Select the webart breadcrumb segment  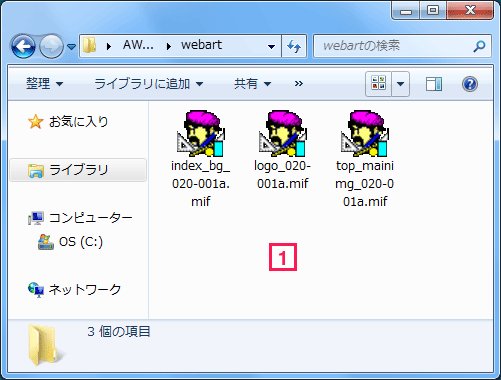pos(201,45)
